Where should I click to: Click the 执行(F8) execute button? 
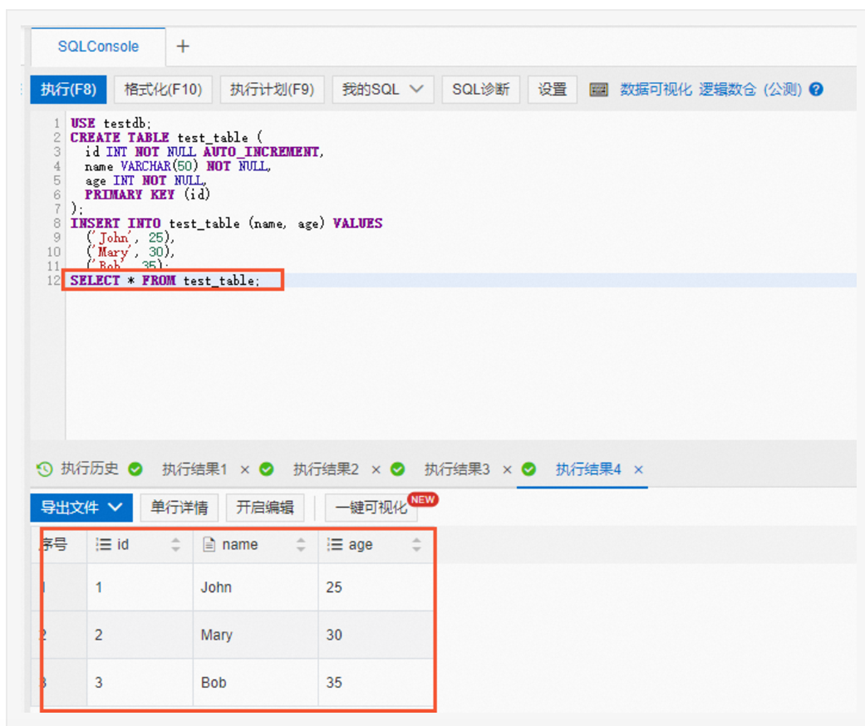(x=68, y=89)
